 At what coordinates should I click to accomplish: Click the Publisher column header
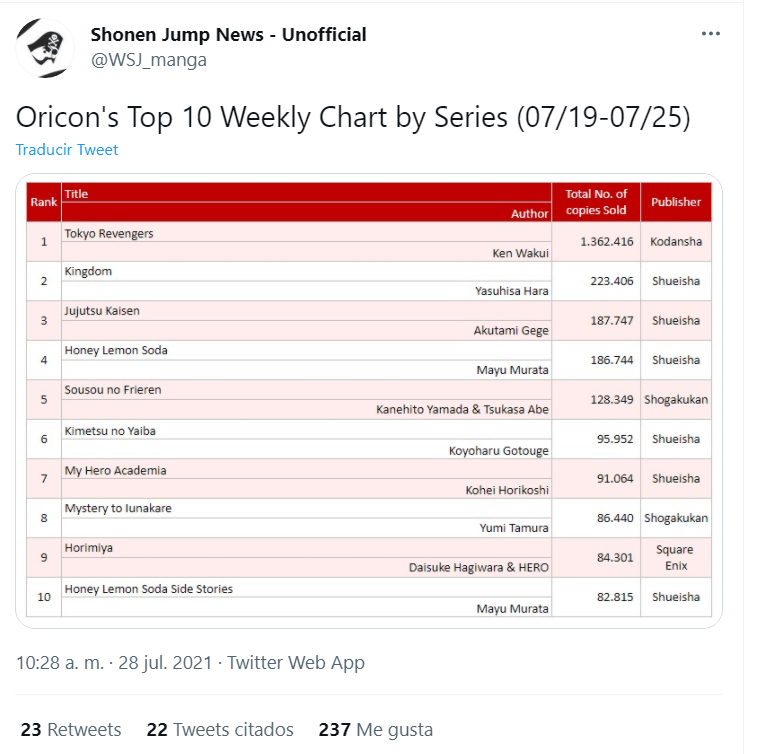pyautogui.click(x=676, y=202)
